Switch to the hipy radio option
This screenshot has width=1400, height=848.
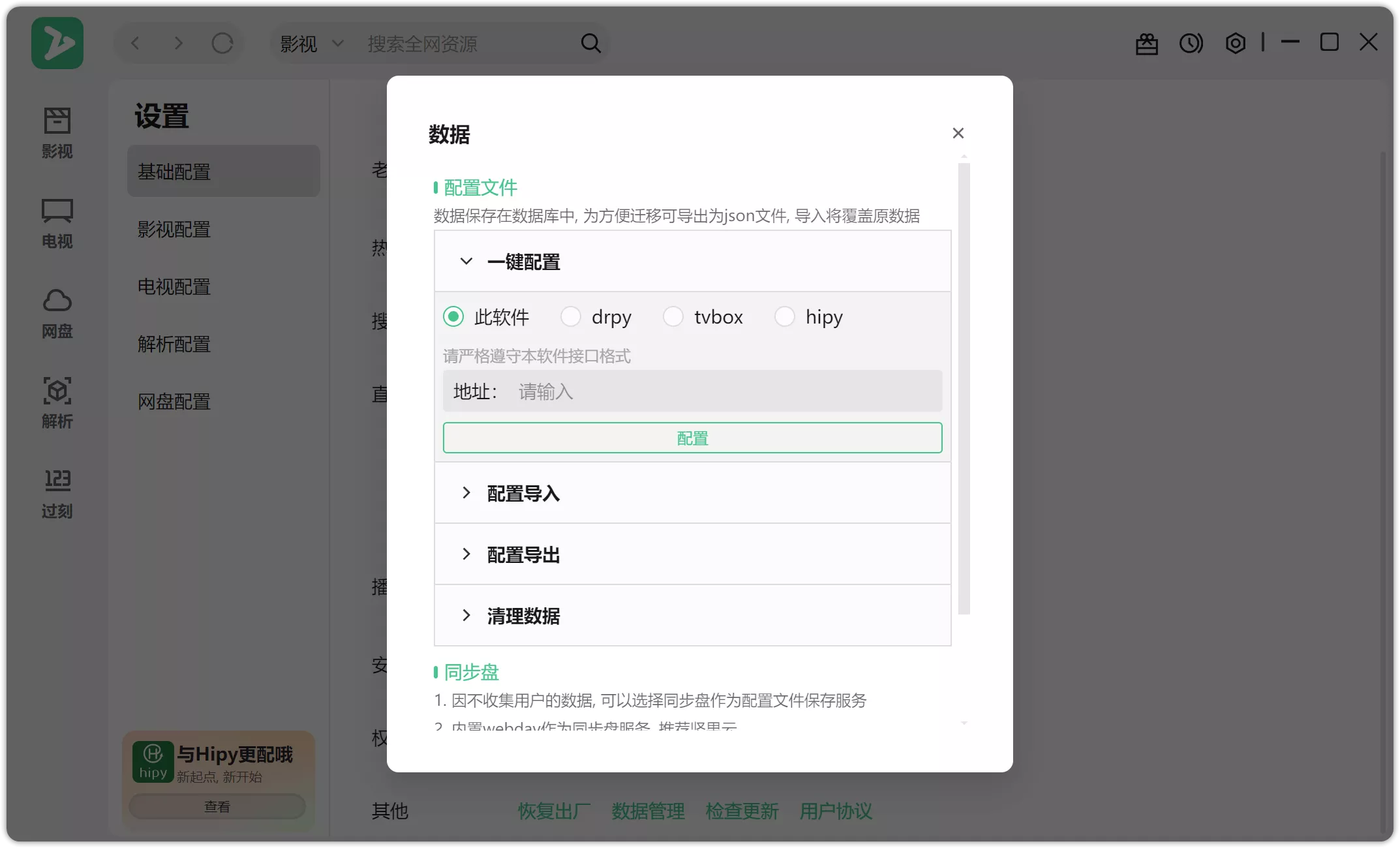point(785,316)
